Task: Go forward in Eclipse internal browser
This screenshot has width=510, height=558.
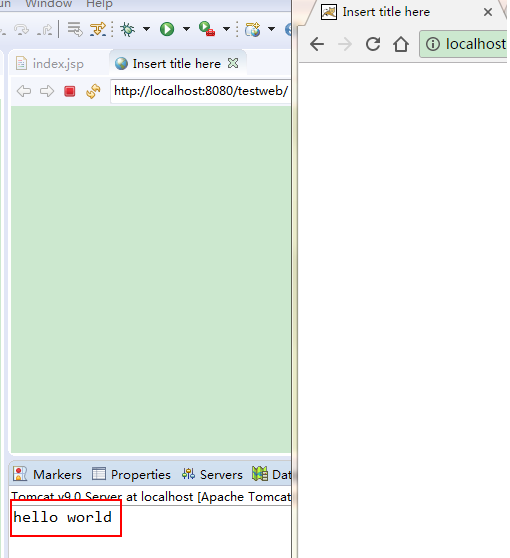Action: [x=47, y=91]
